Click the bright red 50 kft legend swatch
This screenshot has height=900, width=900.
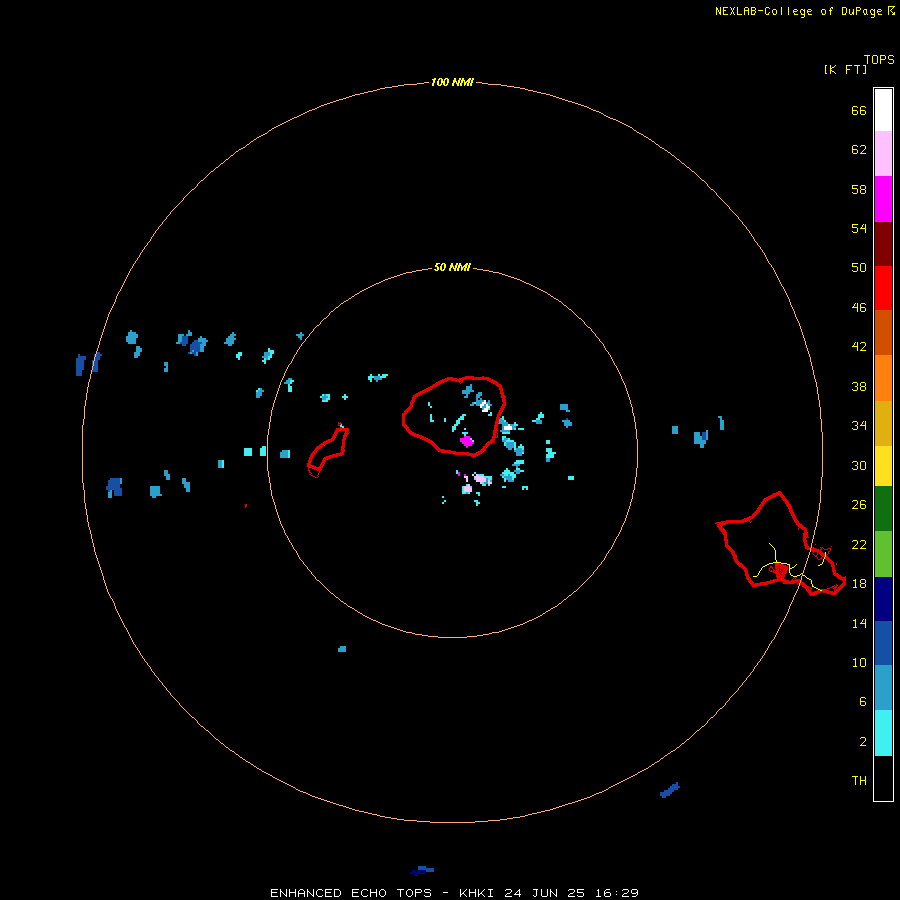tap(883, 288)
